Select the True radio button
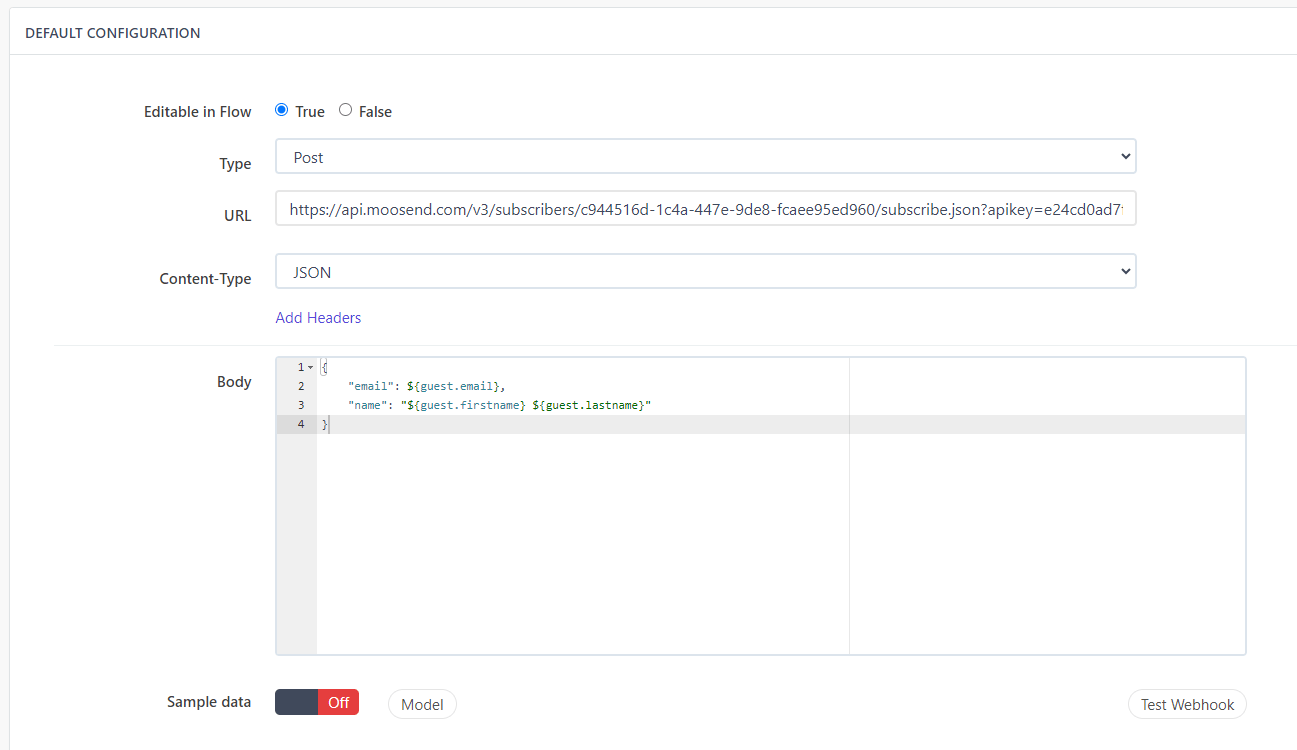Screen dimensions: 1297x750 tap(282, 110)
